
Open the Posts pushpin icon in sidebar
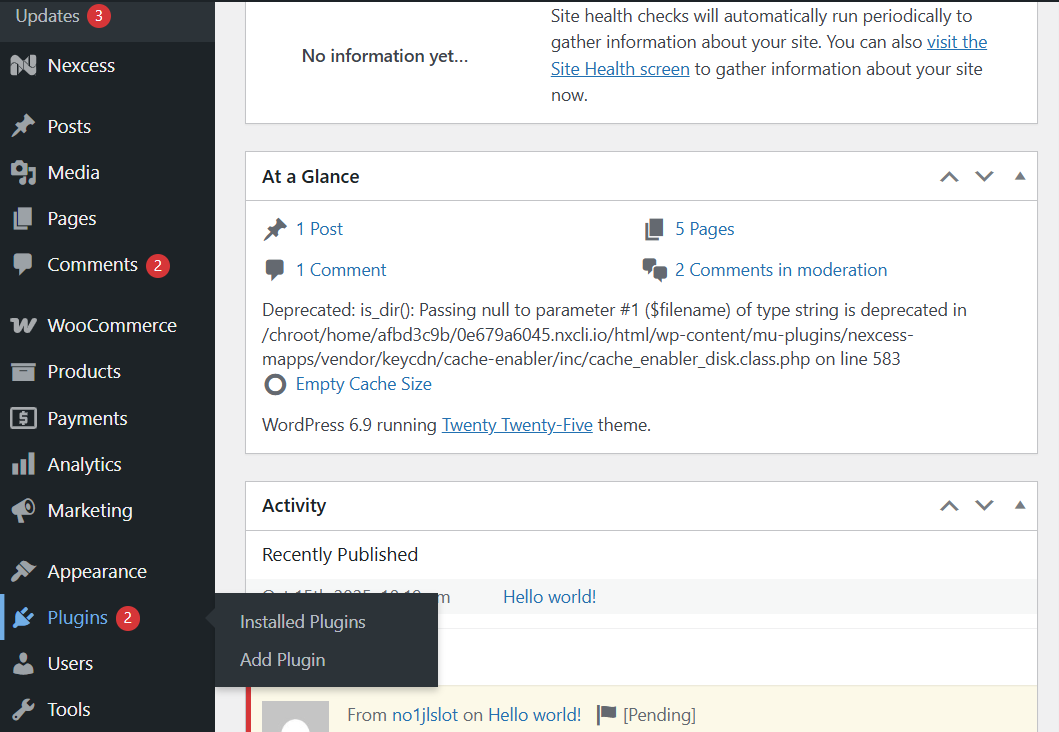point(23,125)
